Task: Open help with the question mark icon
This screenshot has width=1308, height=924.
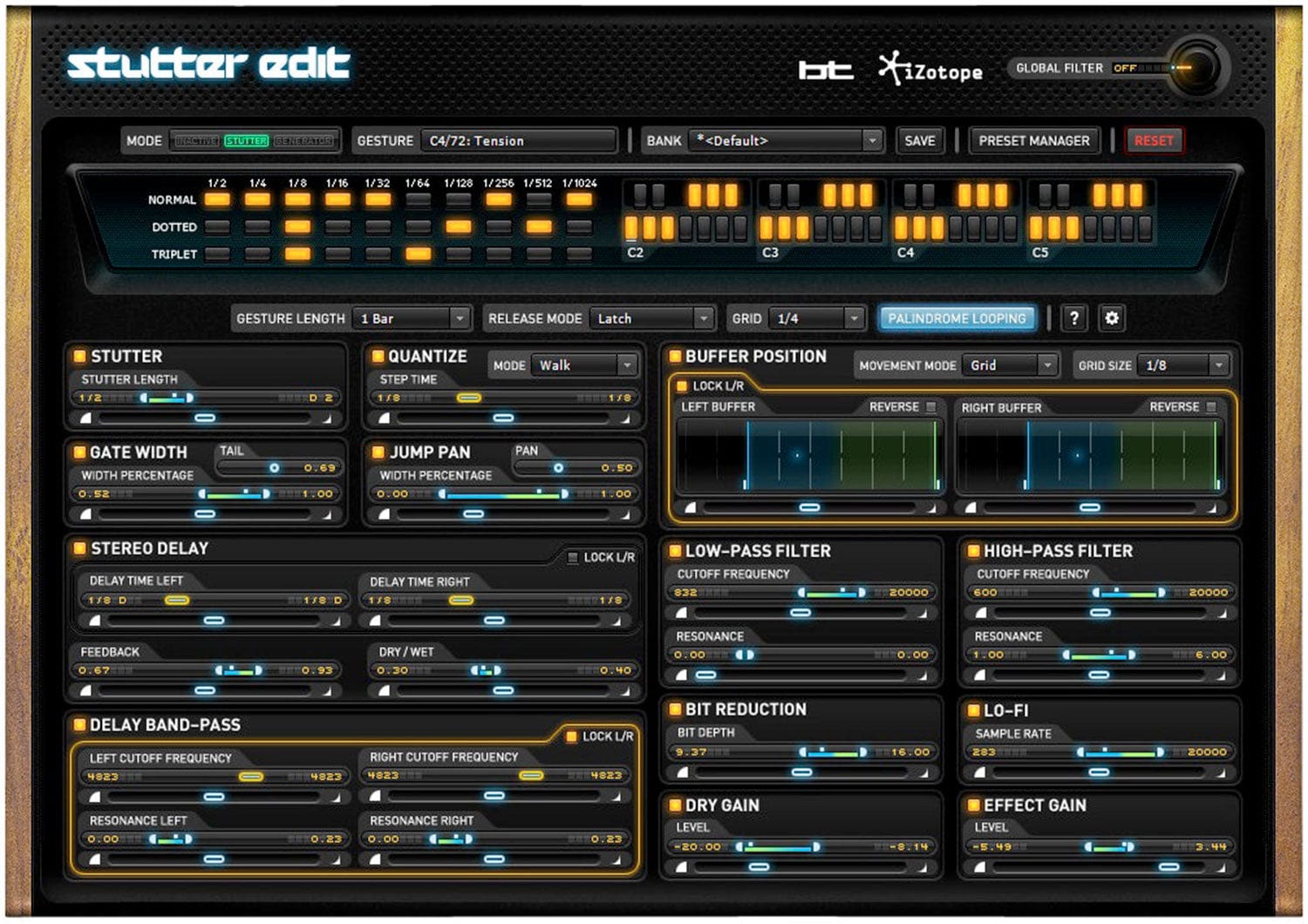Action: click(1074, 318)
